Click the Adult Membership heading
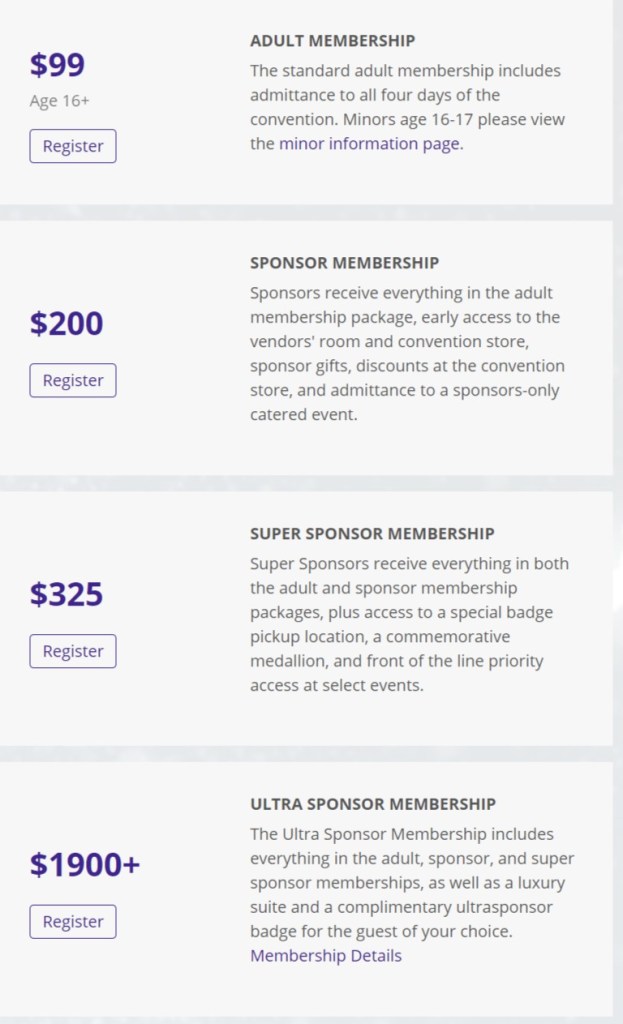 [332, 41]
